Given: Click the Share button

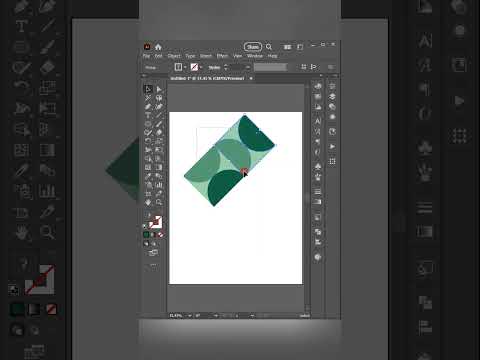Looking at the screenshot, I should click(x=253, y=47).
